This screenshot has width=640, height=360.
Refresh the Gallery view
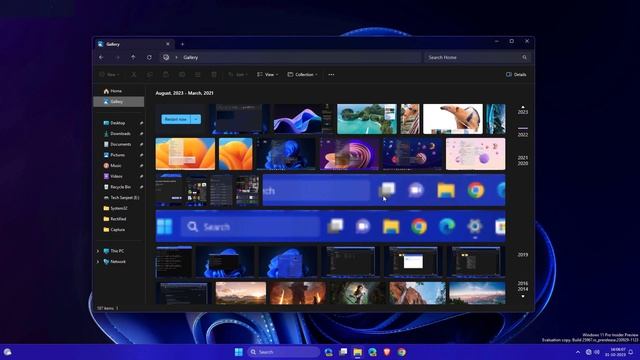(149, 58)
